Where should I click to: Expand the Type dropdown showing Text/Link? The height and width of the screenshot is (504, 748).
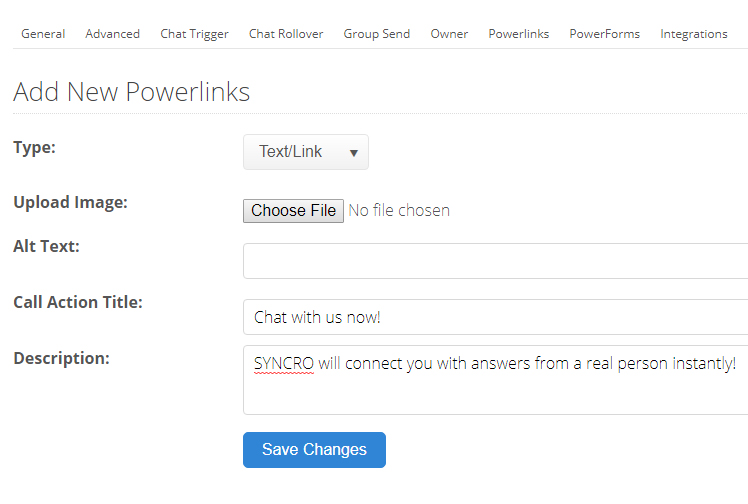[x=306, y=152]
